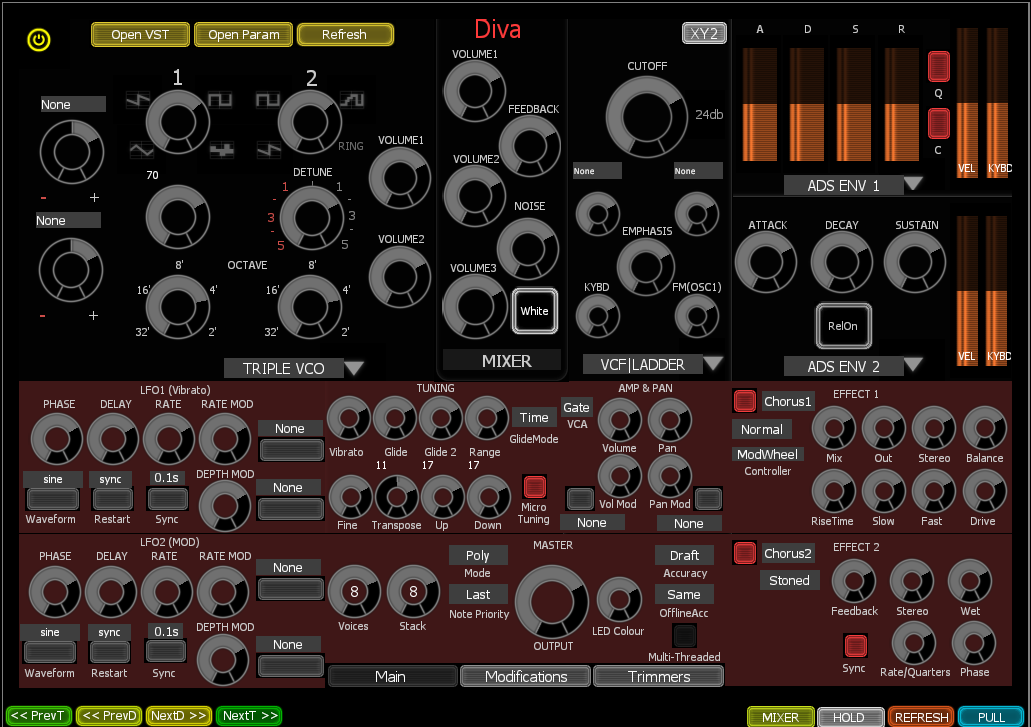Image resolution: width=1031 pixels, height=727 pixels.
Task: Toggle the Effect 2 red enable button
Action: [x=744, y=553]
